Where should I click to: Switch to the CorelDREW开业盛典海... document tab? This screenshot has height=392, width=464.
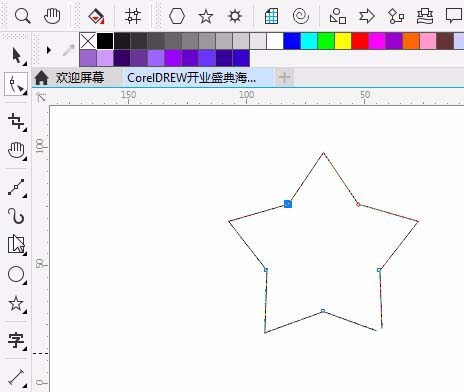pyautogui.click(x=192, y=78)
